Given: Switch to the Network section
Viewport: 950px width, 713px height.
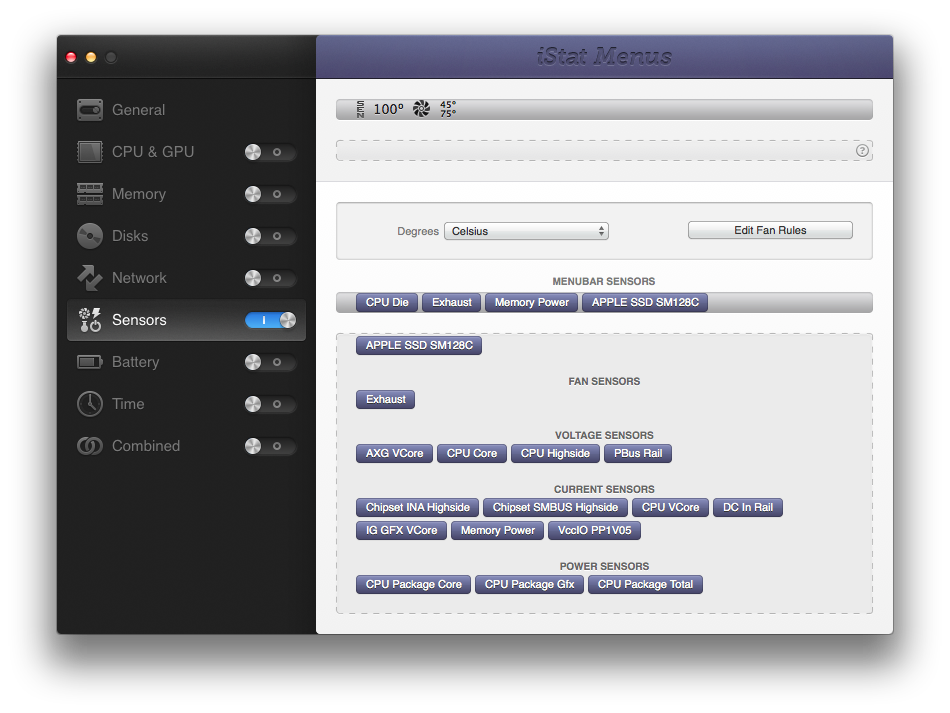Looking at the screenshot, I should pyautogui.click(x=139, y=278).
